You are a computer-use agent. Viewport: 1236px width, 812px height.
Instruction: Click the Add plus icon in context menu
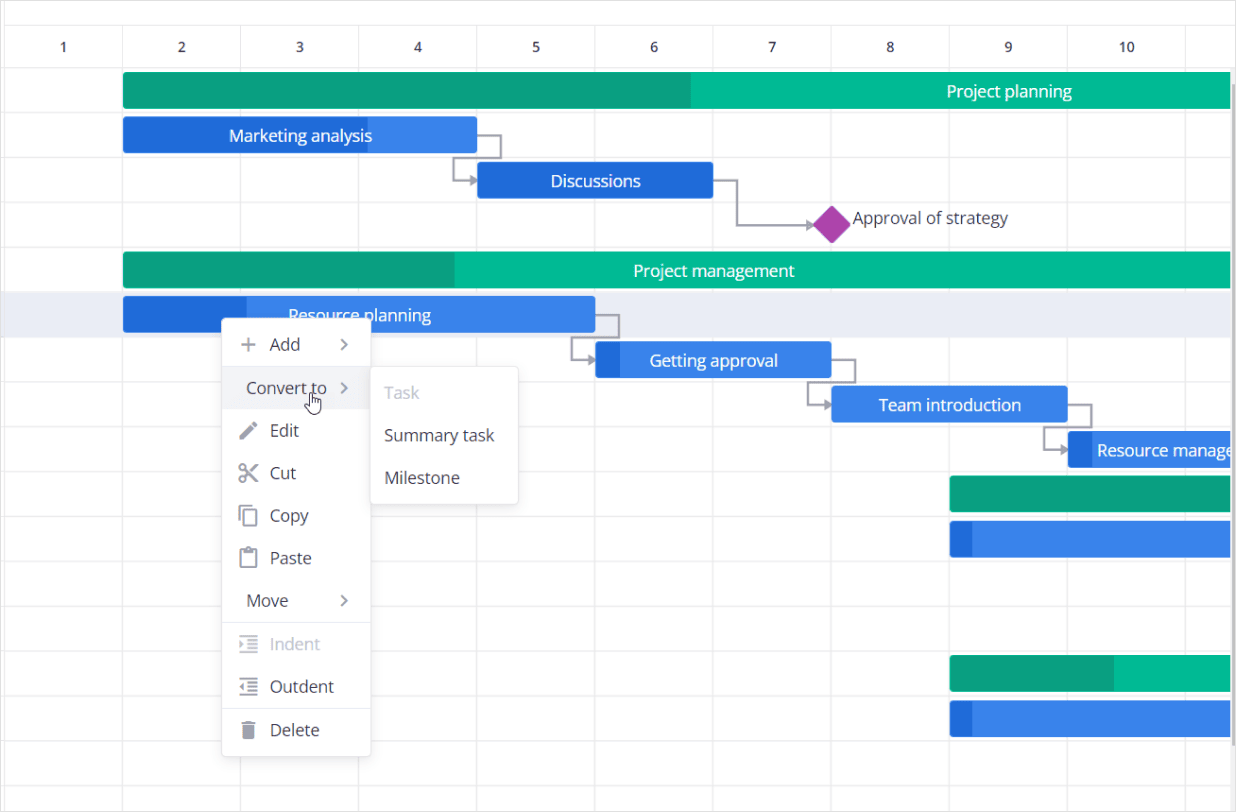(x=247, y=344)
